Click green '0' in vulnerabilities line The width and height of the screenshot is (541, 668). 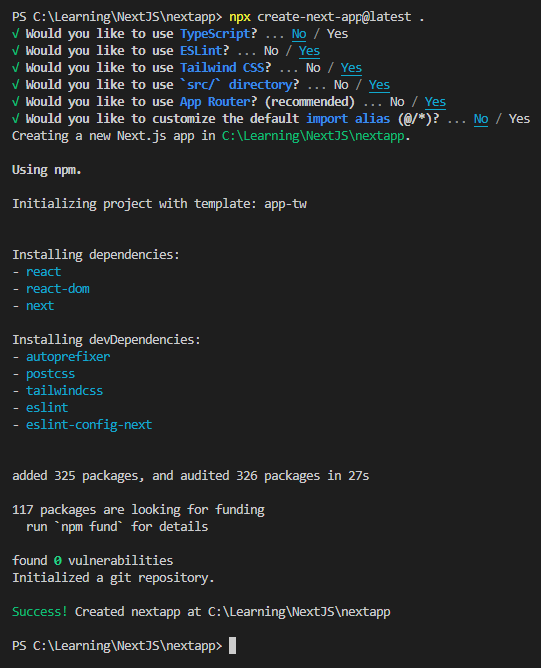pyautogui.click(x=58, y=561)
